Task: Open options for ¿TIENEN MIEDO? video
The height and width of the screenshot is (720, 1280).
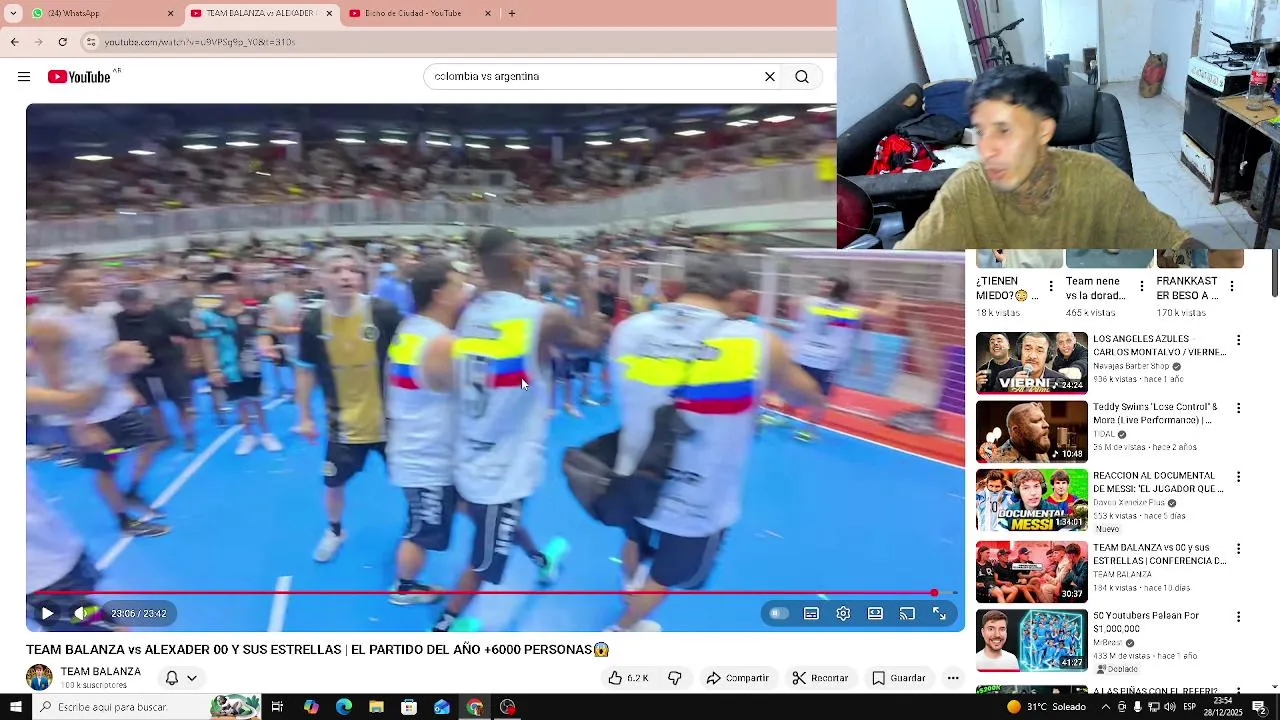Action: tap(1050, 286)
